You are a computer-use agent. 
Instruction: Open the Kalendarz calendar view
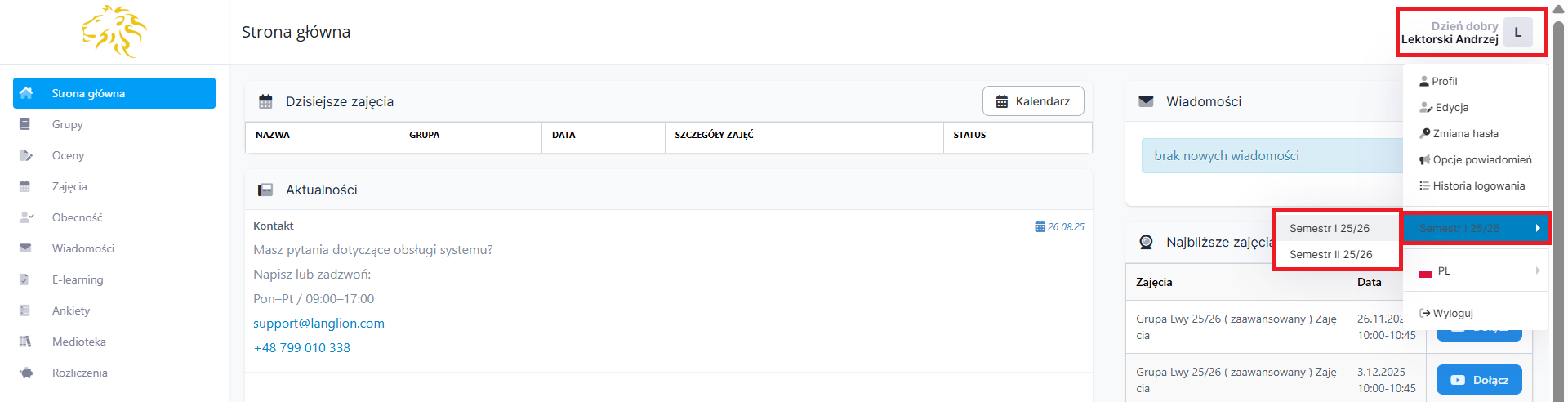1033,101
